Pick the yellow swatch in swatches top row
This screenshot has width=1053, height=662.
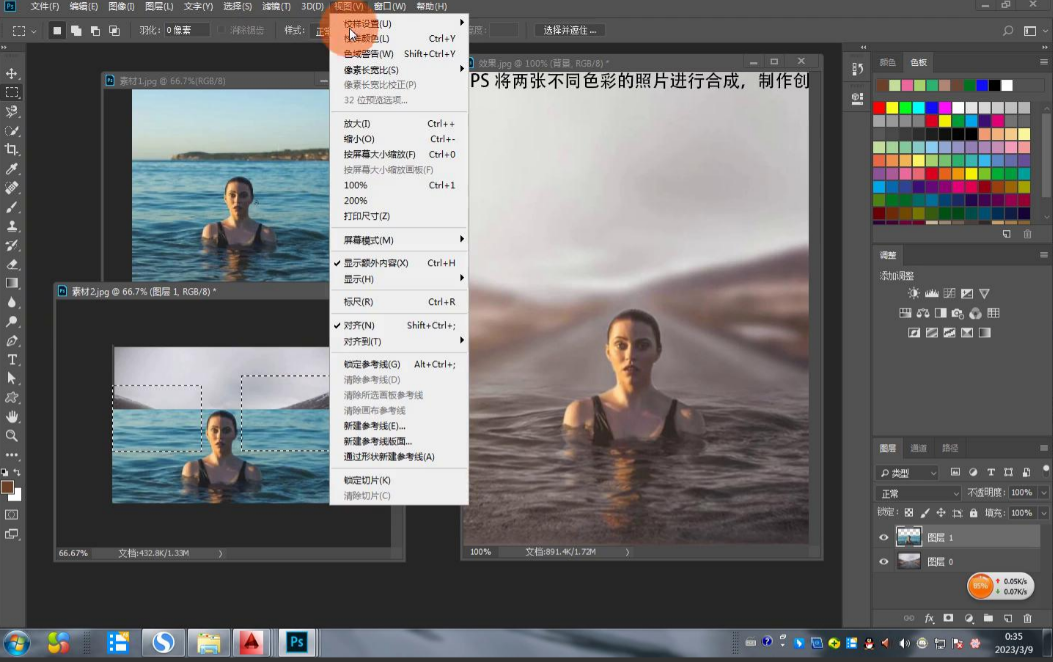892,108
